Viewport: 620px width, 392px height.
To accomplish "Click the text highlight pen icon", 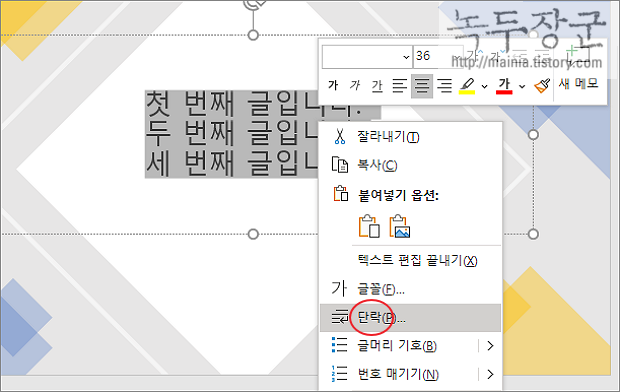I will click(x=467, y=85).
